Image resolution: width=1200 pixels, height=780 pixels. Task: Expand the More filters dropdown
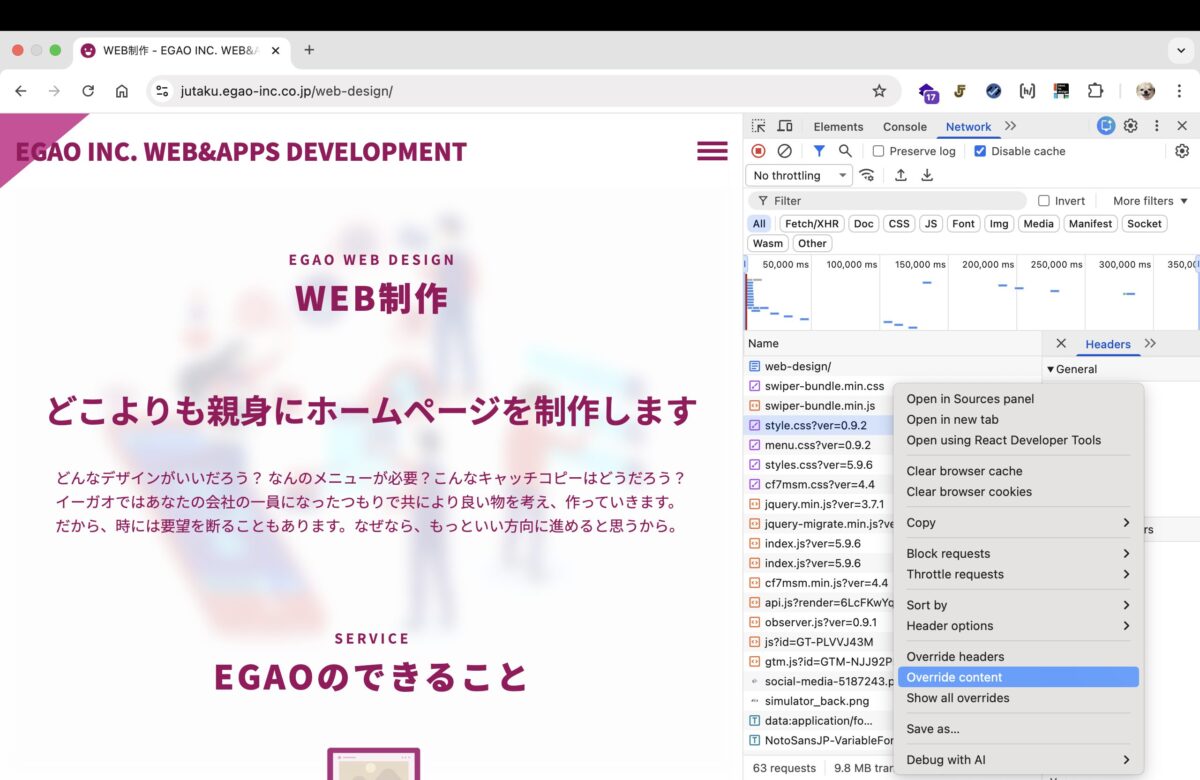tap(1150, 201)
